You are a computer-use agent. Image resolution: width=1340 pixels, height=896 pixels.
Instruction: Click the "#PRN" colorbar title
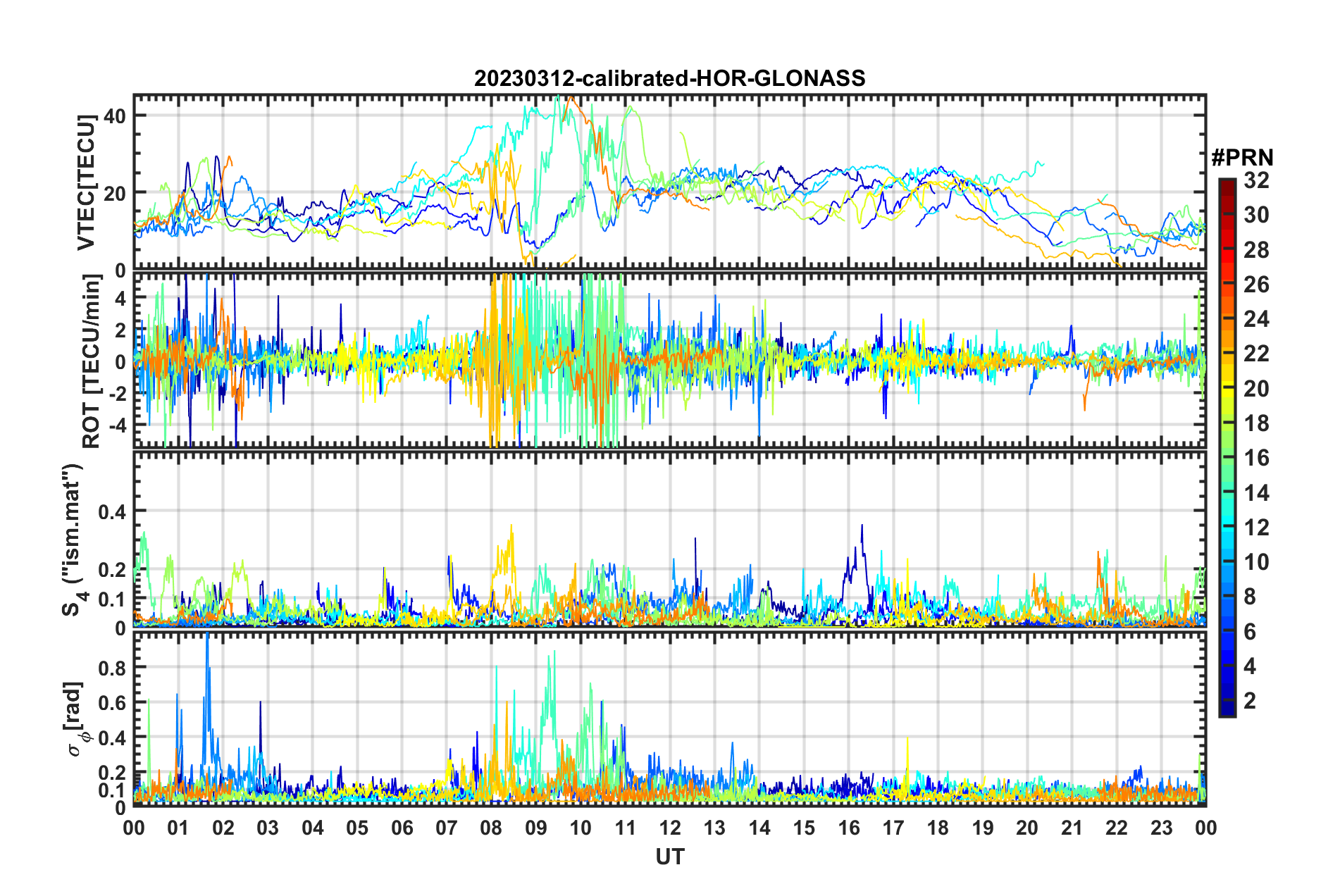tap(1242, 157)
